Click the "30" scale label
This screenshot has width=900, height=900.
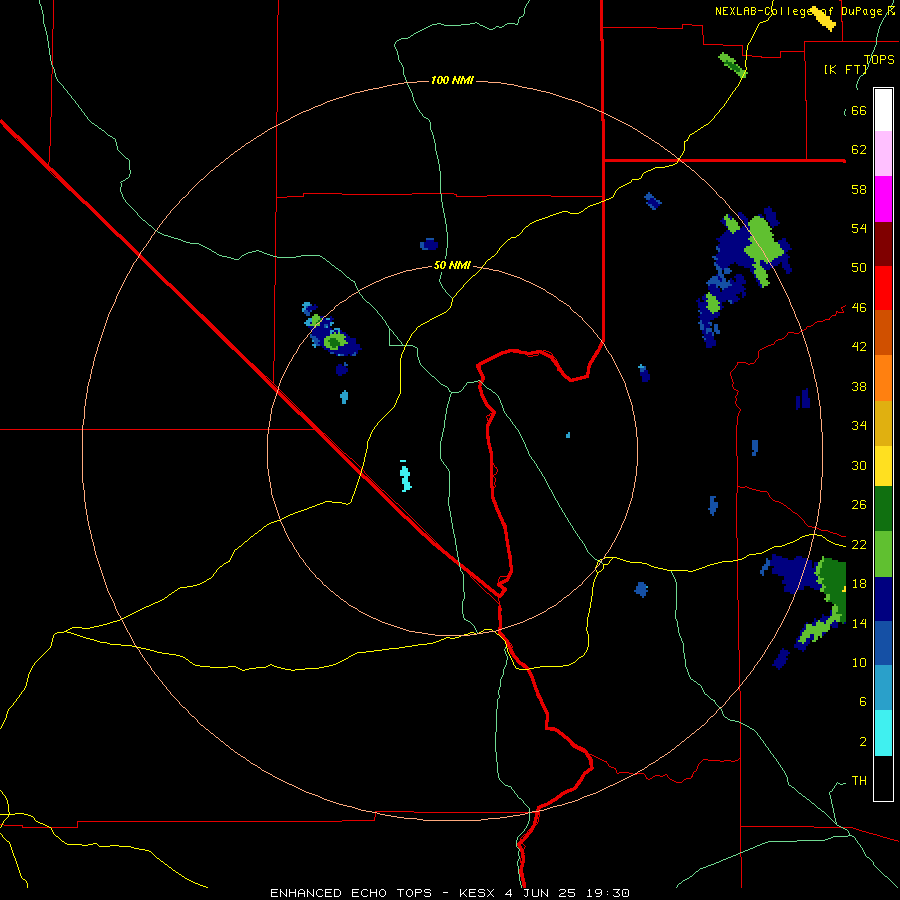[x=859, y=465]
